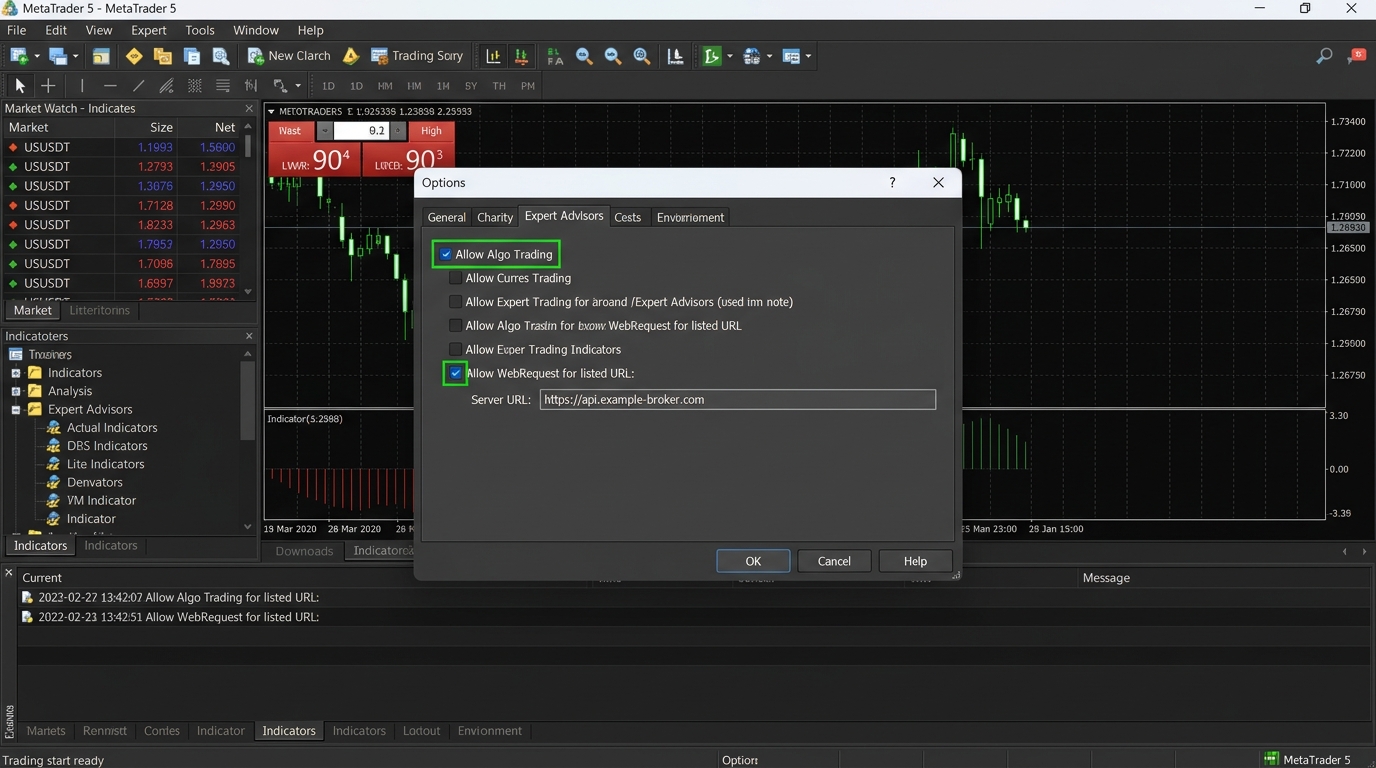The height and width of the screenshot is (768, 1376).
Task: Select the trendline drawing tool
Action: (x=138, y=86)
